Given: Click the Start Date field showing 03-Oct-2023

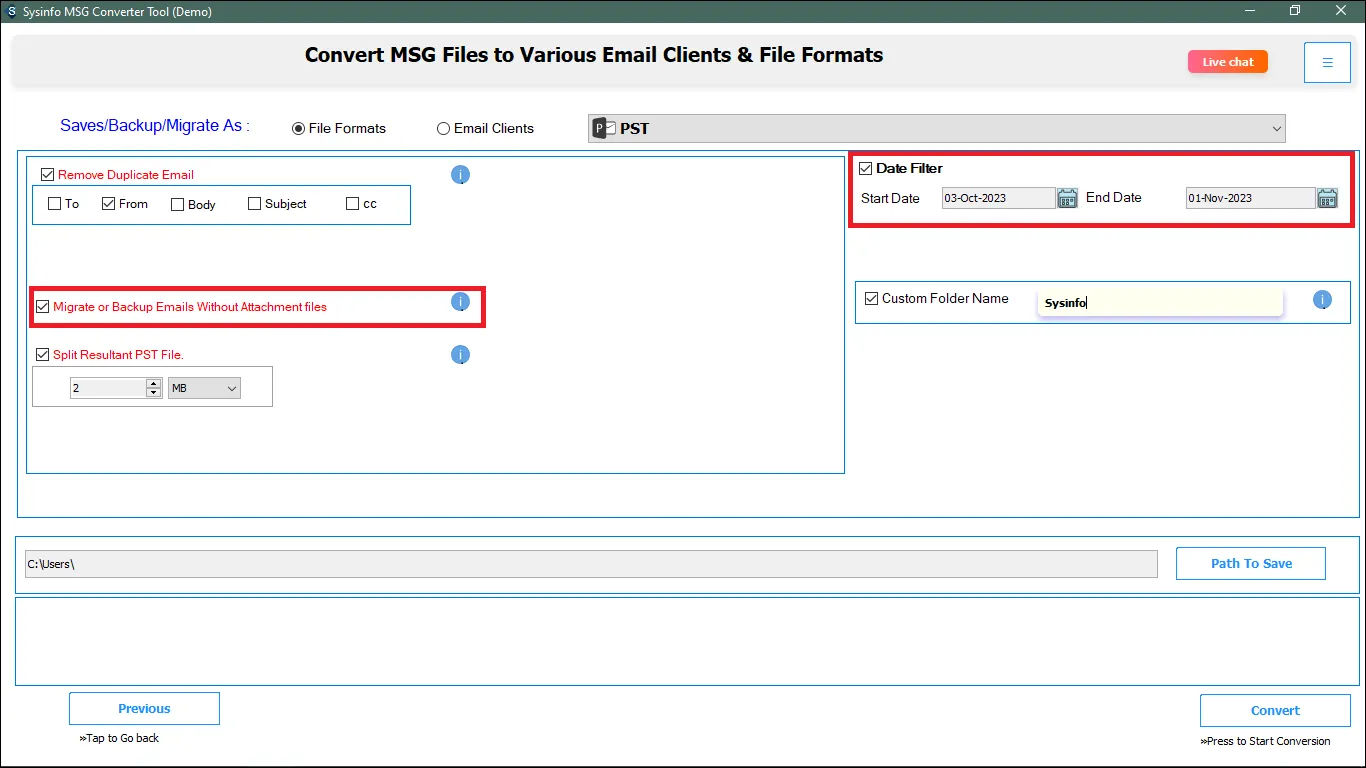Looking at the screenshot, I should 998,198.
